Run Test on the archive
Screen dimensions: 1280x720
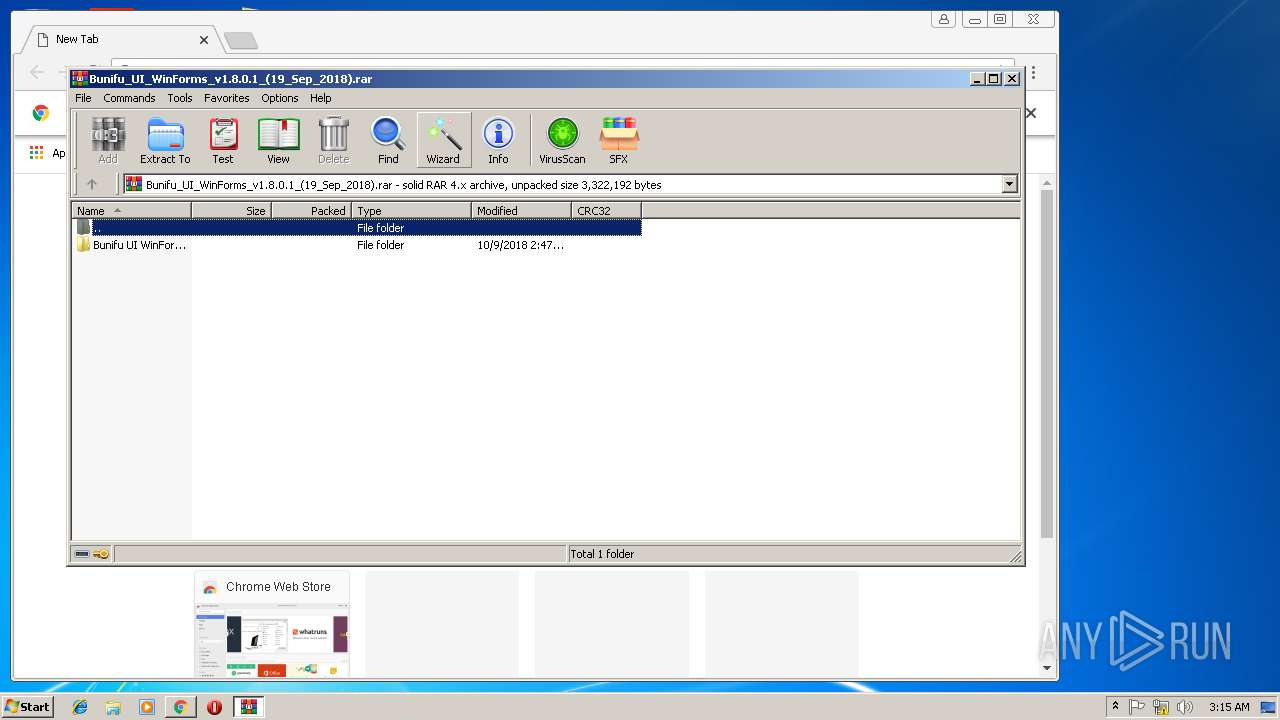click(223, 140)
